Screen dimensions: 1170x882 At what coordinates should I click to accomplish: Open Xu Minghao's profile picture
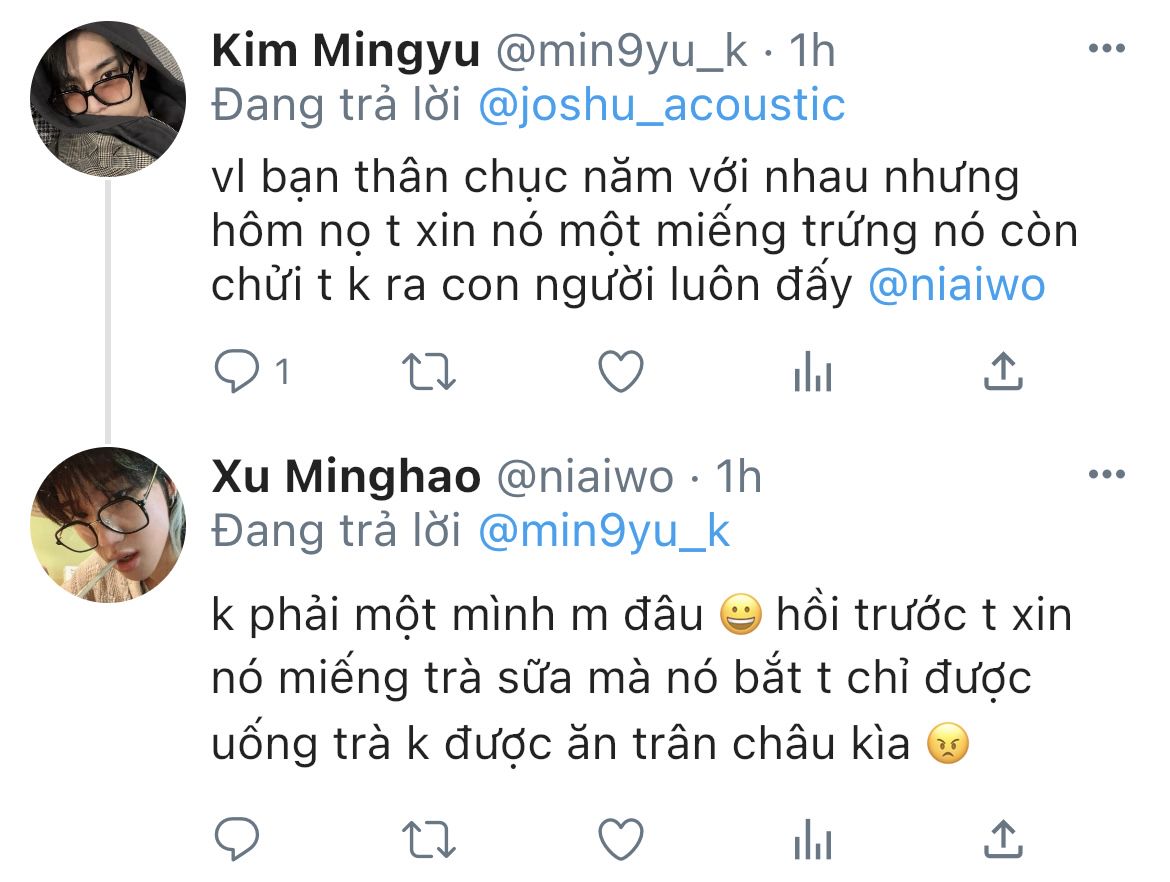tap(107, 525)
